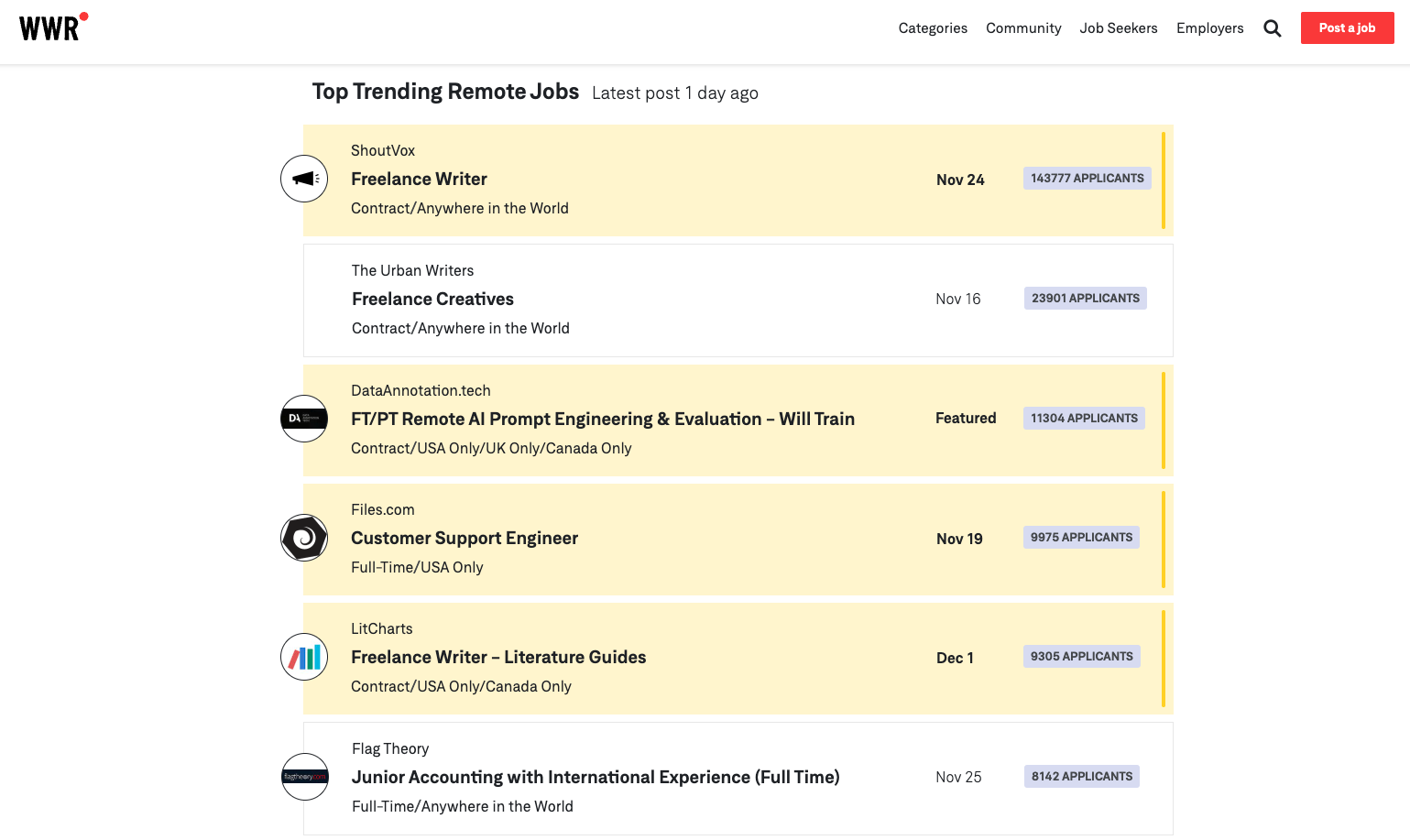Click the FT/PT Remote AI Prompt Engineering listing

(x=603, y=419)
